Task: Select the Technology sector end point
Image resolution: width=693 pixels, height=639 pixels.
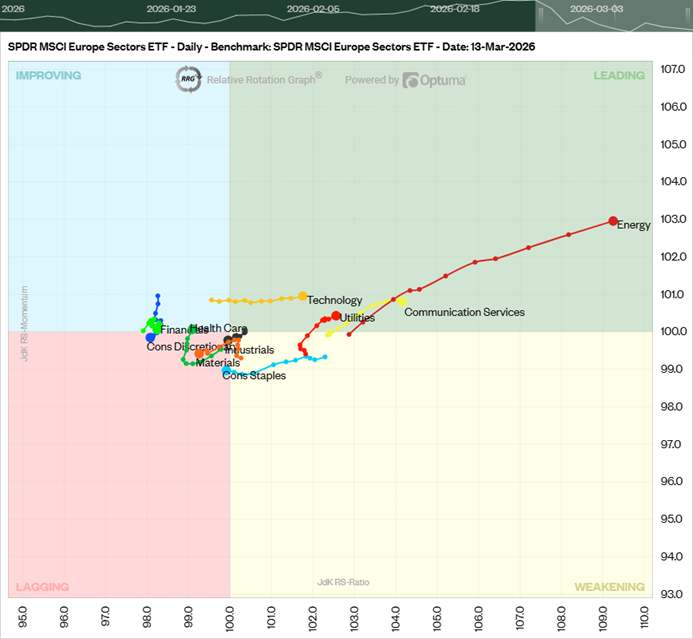Action: coord(303,296)
